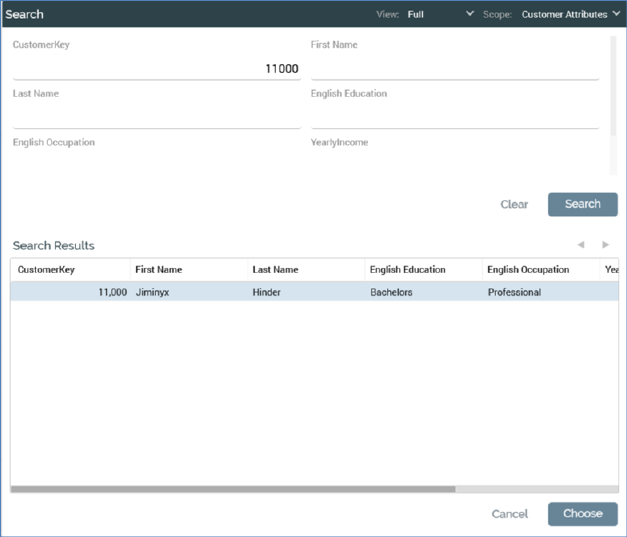The image size is (627, 537).
Task: Click the vertical scrollbar in search form
Action: [613, 105]
